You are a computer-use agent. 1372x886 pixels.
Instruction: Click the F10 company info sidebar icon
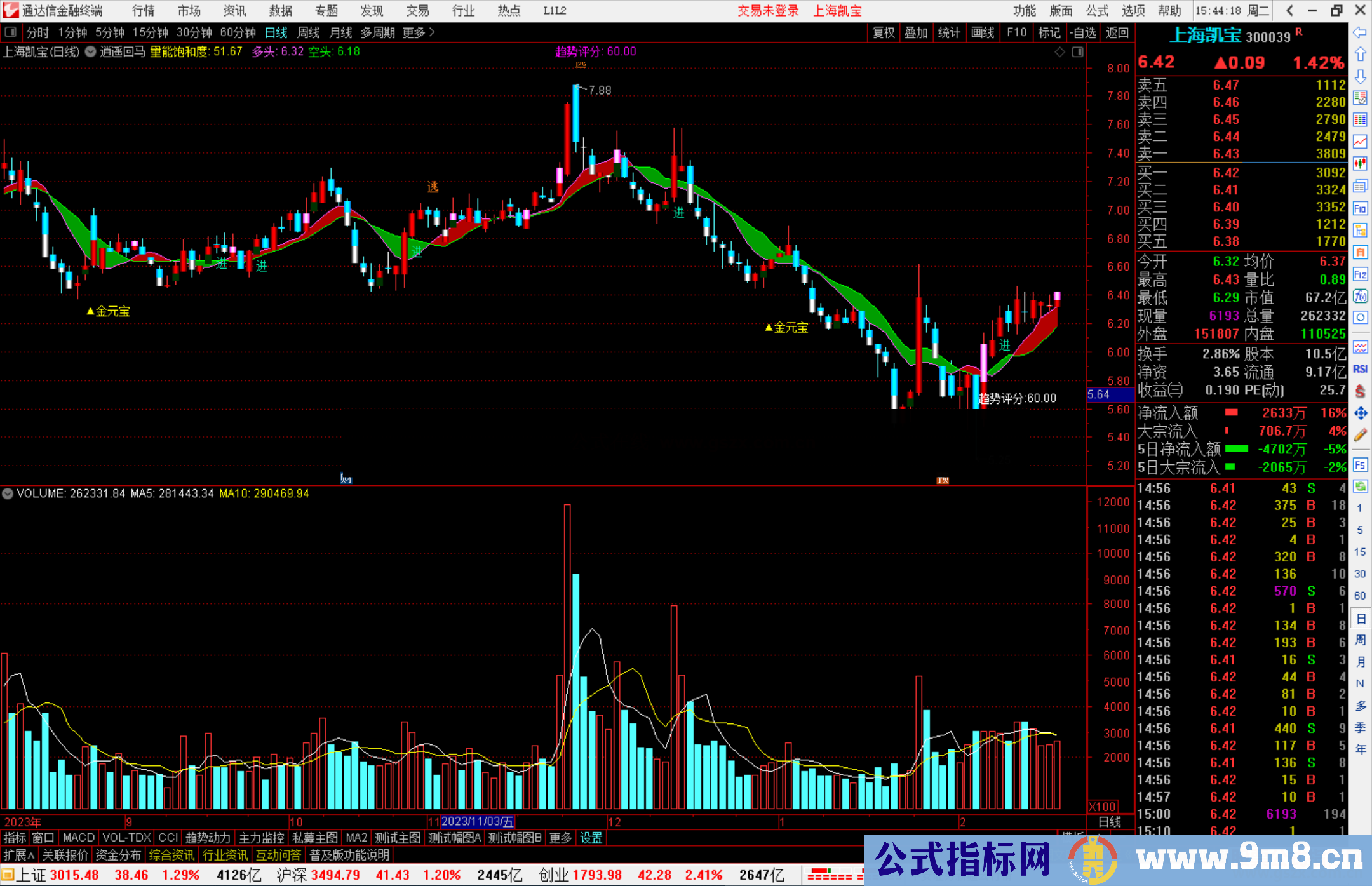pyautogui.click(x=1360, y=208)
